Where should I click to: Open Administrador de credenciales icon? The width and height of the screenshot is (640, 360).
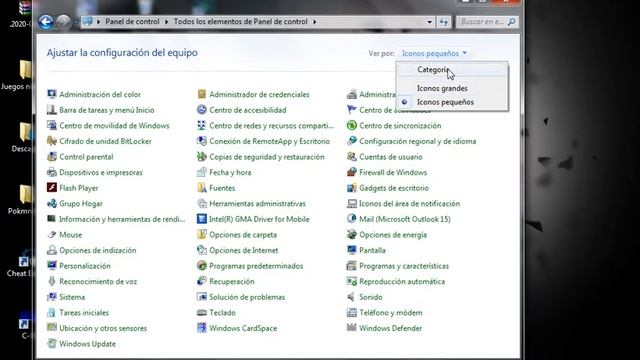(x=202, y=94)
